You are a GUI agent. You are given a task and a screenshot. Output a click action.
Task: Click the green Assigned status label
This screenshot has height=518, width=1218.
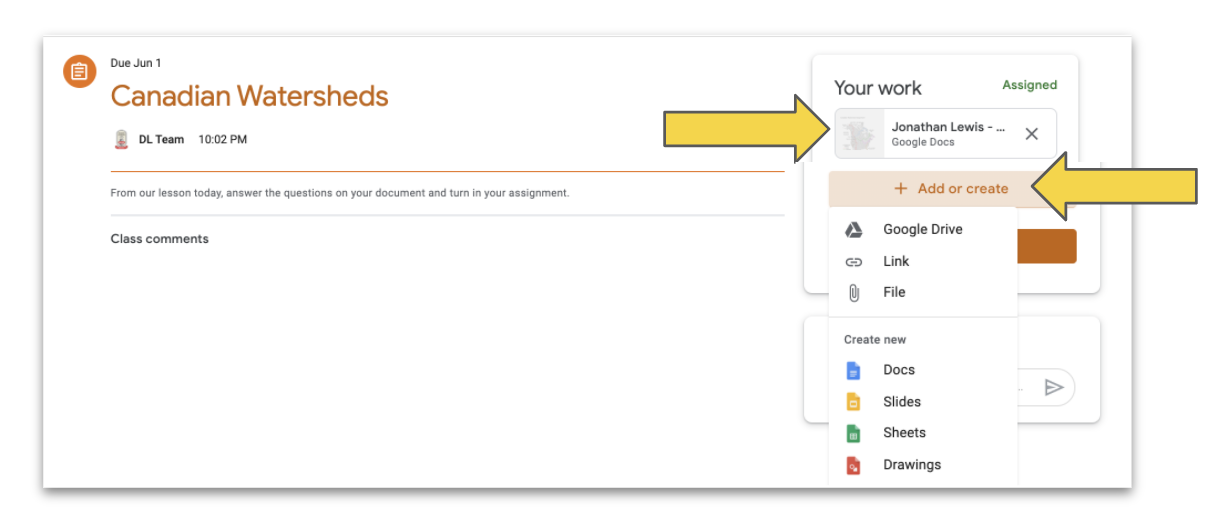(1029, 85)
